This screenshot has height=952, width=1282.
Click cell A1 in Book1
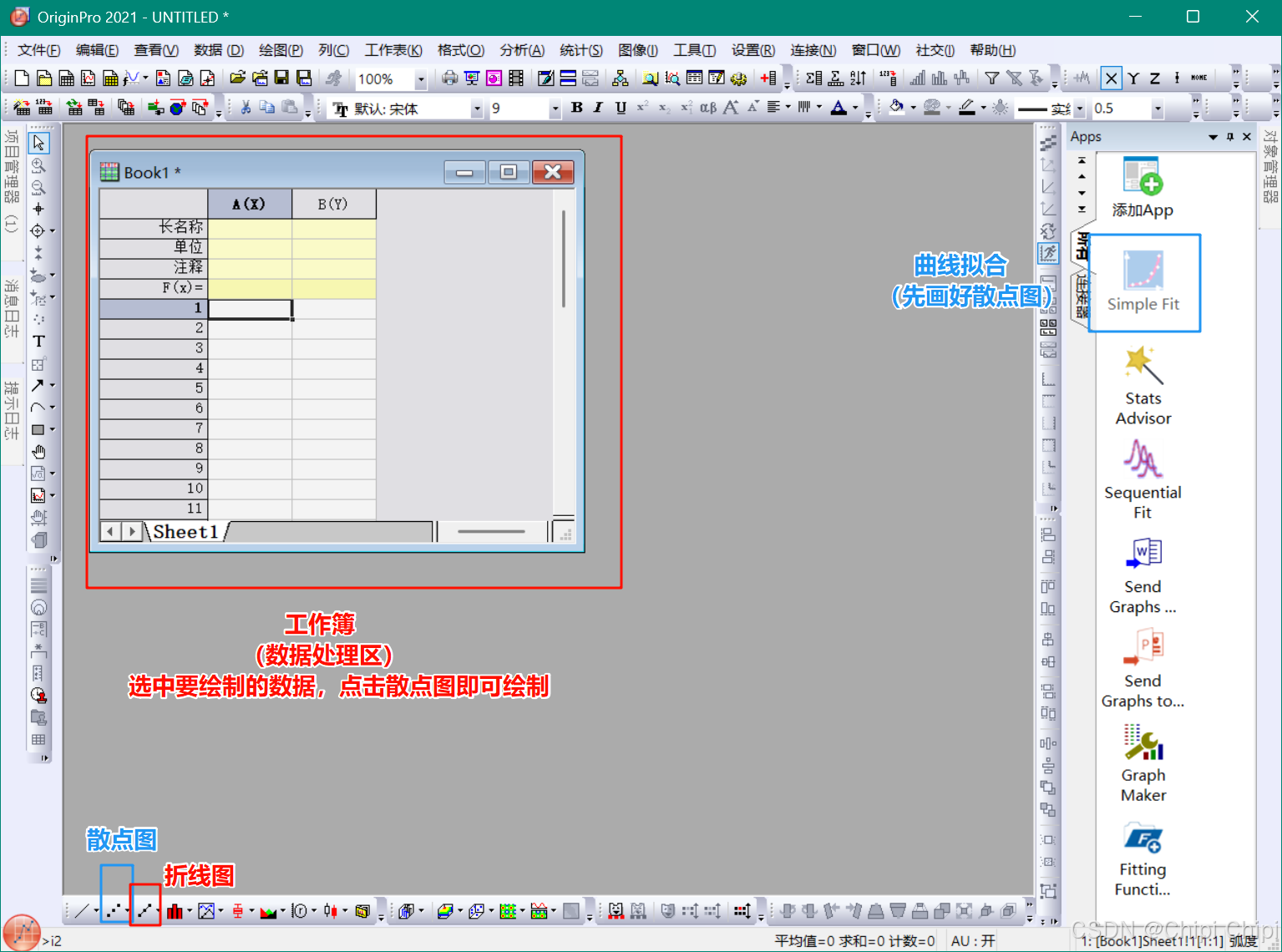tap(250, 308)
